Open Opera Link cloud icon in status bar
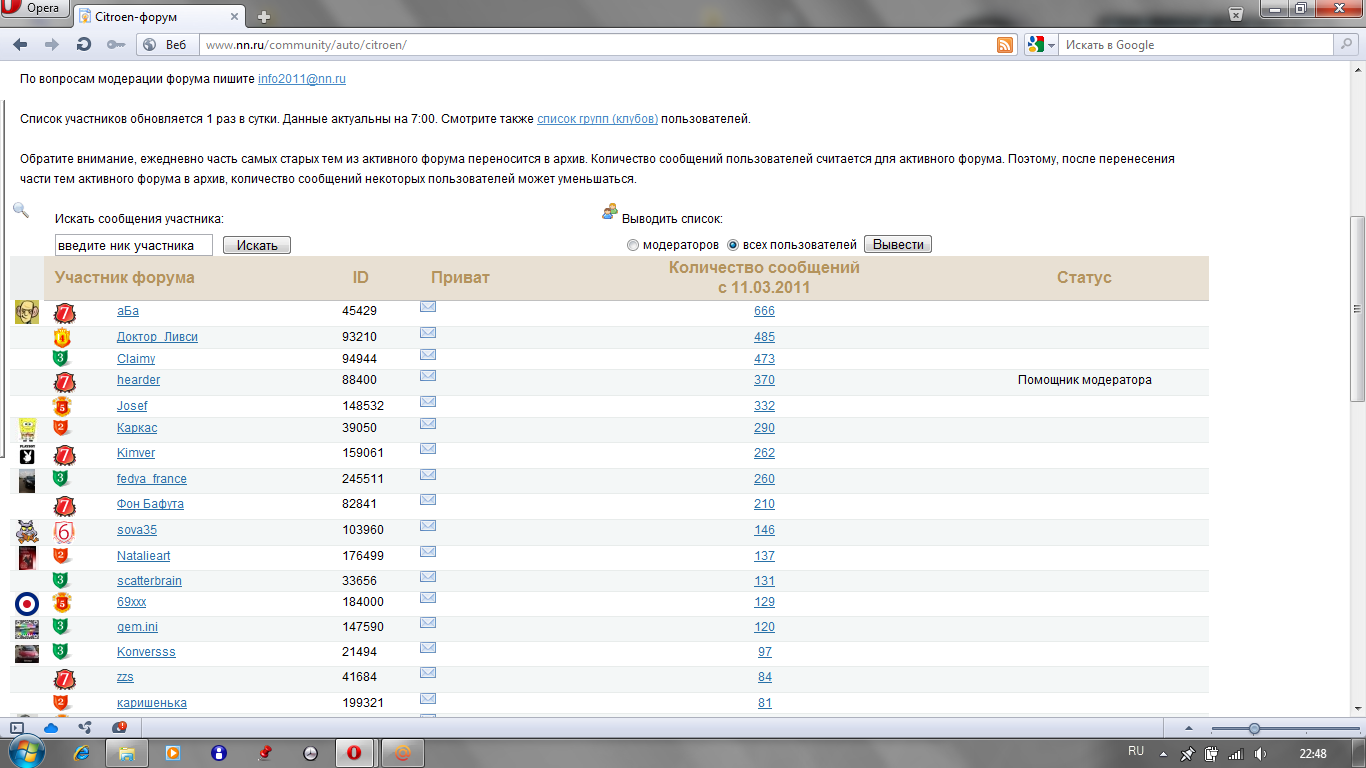 point(51,728)
